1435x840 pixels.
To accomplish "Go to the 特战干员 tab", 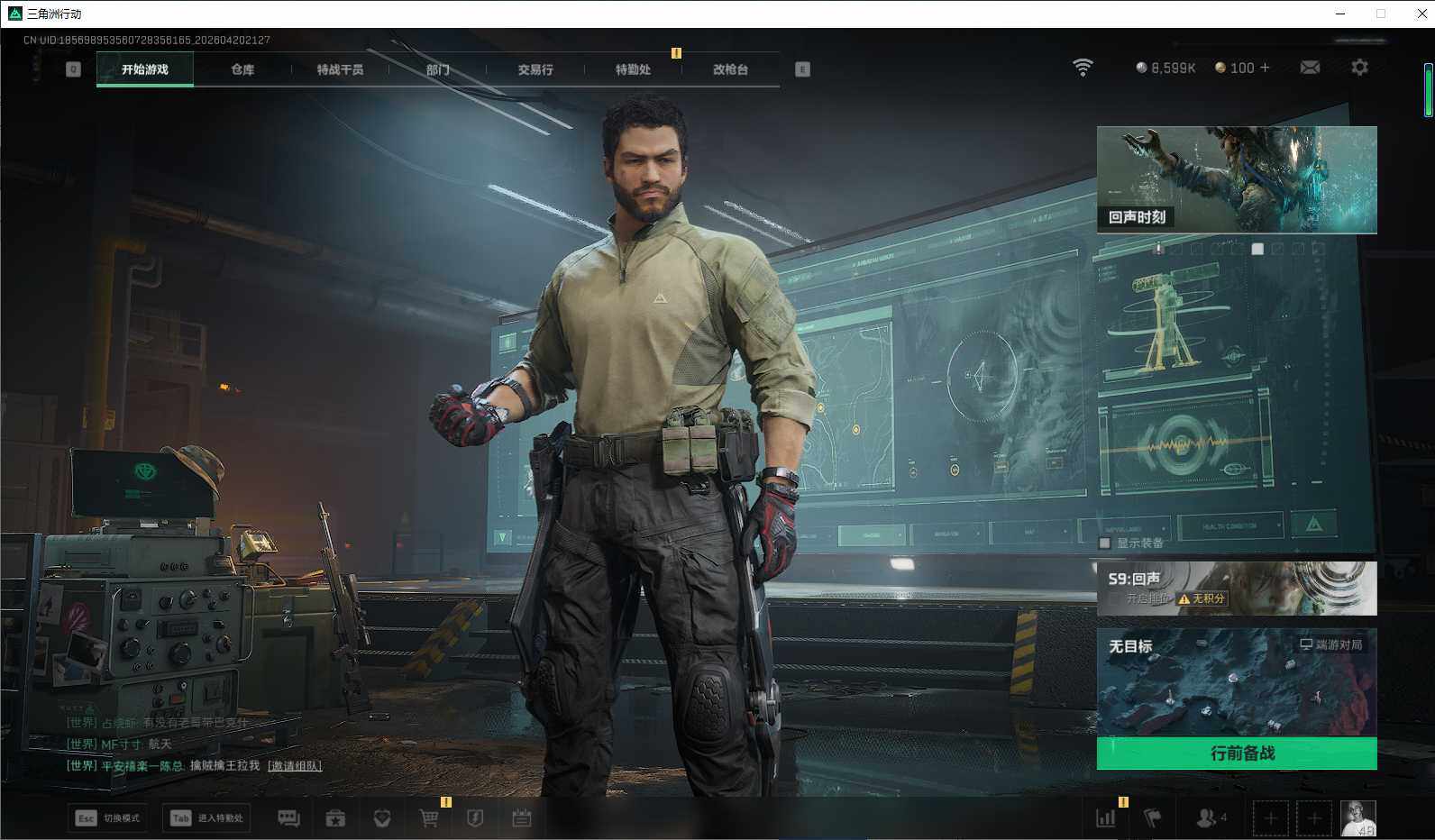I will (x=340, y=69).
